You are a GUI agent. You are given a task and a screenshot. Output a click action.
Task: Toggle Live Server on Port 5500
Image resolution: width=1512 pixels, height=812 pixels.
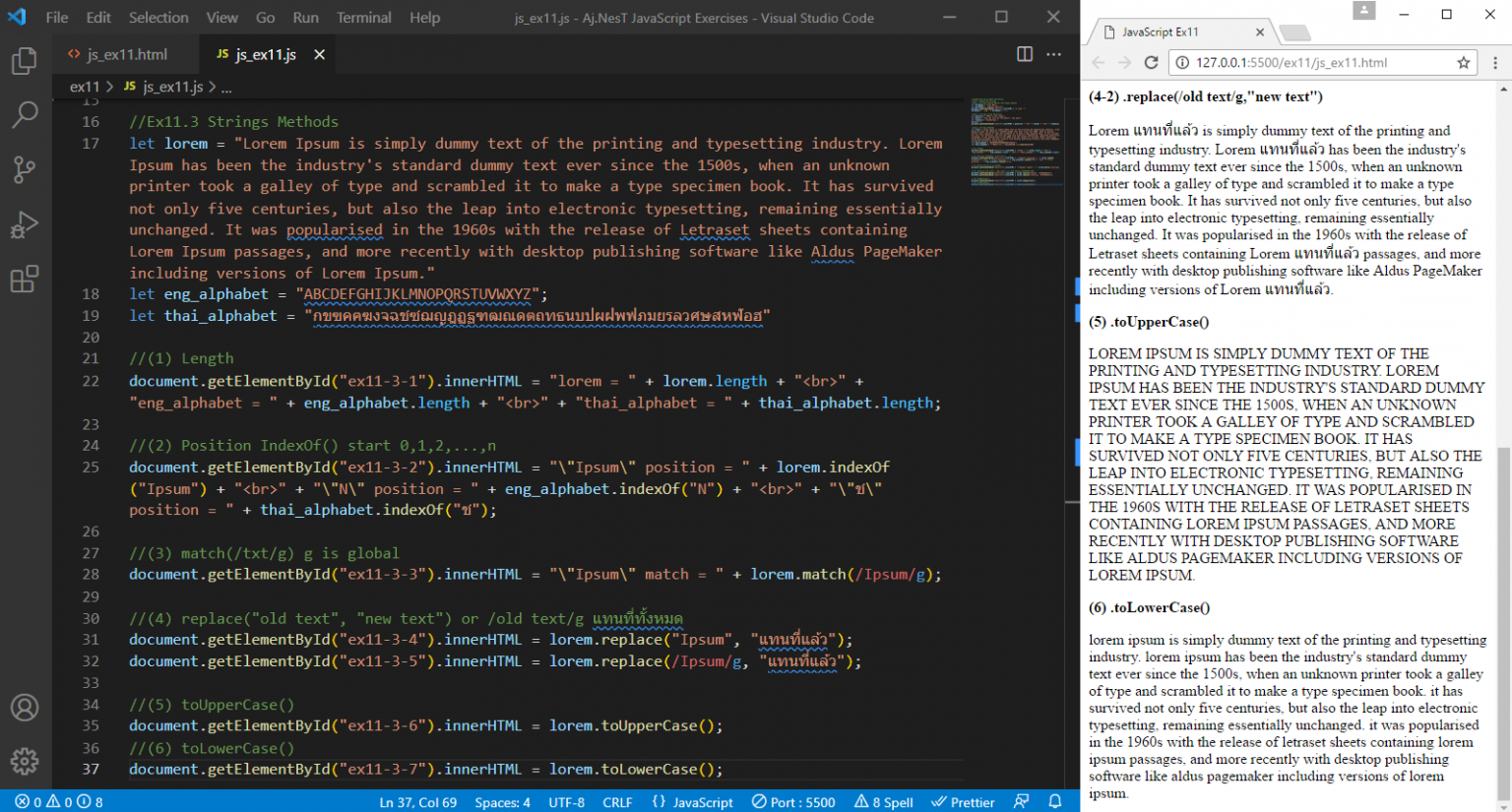coord(793,802)
